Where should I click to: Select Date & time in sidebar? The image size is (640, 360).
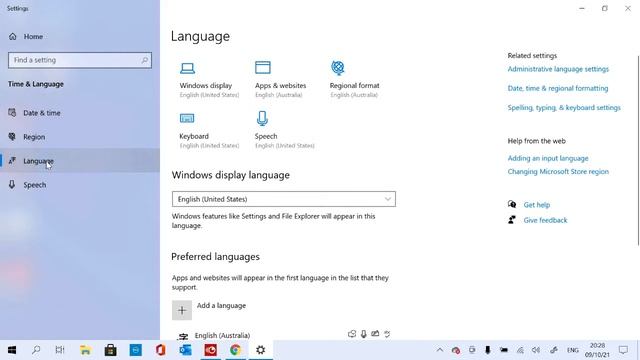point(80,113)
